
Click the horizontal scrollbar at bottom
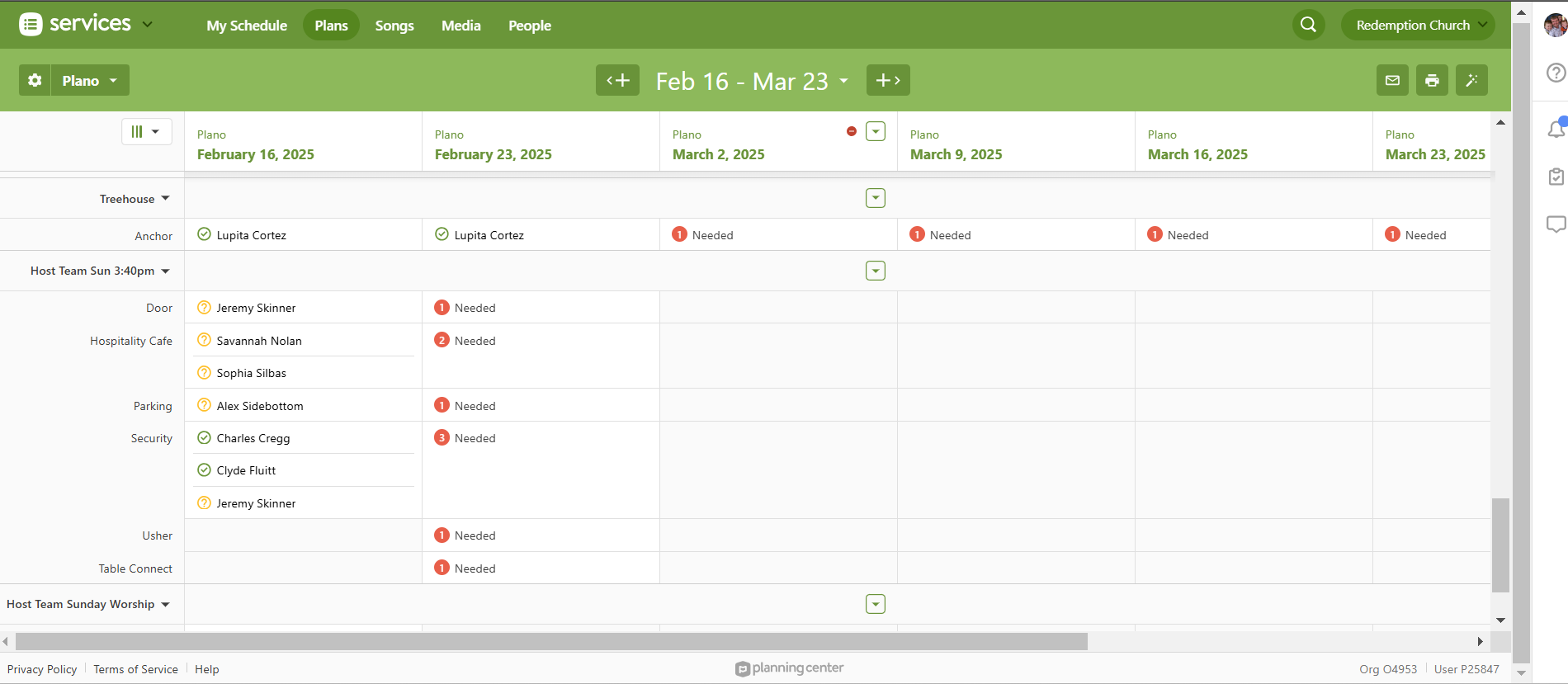tap(551, 641)
